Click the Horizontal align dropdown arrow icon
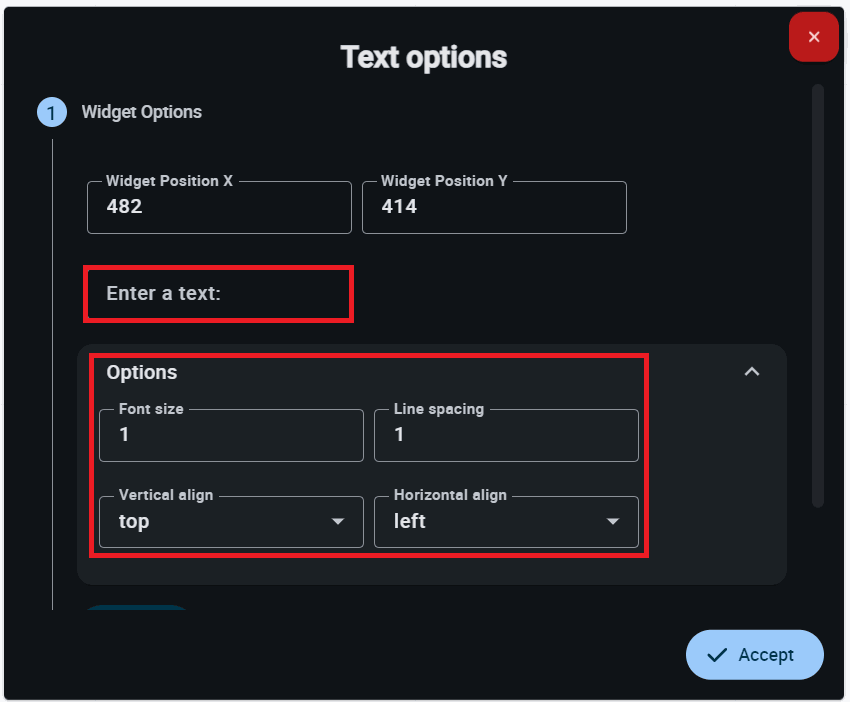 click(x=613, y=522)
